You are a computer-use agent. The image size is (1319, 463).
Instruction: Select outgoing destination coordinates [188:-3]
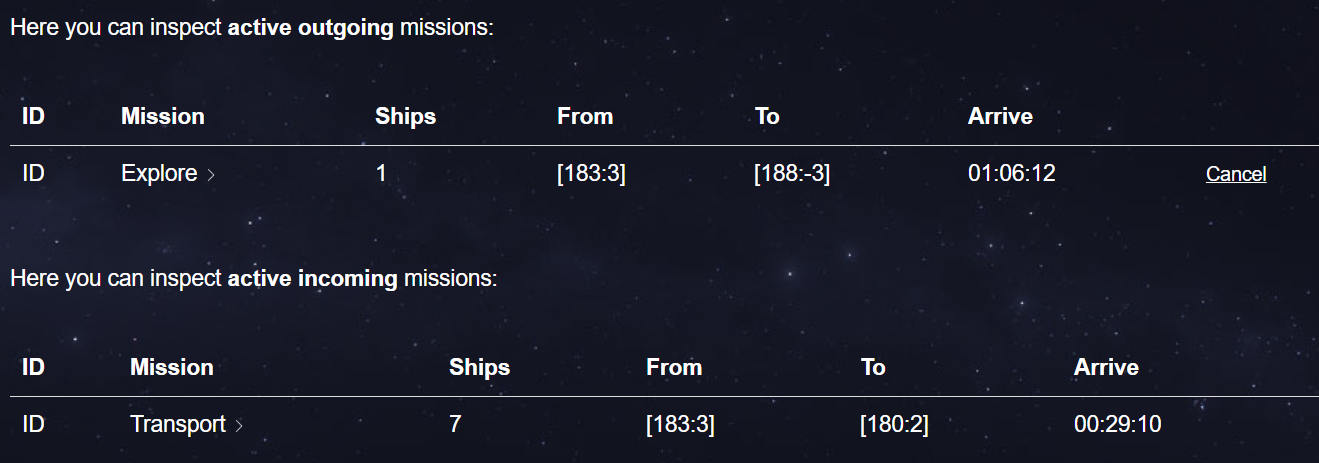[792, 174]
